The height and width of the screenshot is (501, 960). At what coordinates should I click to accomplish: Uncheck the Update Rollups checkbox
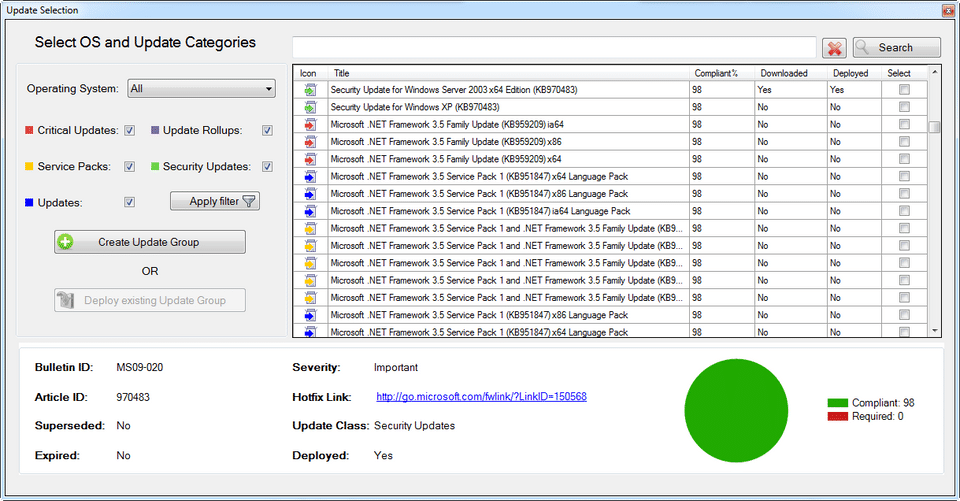pos(267,130)
